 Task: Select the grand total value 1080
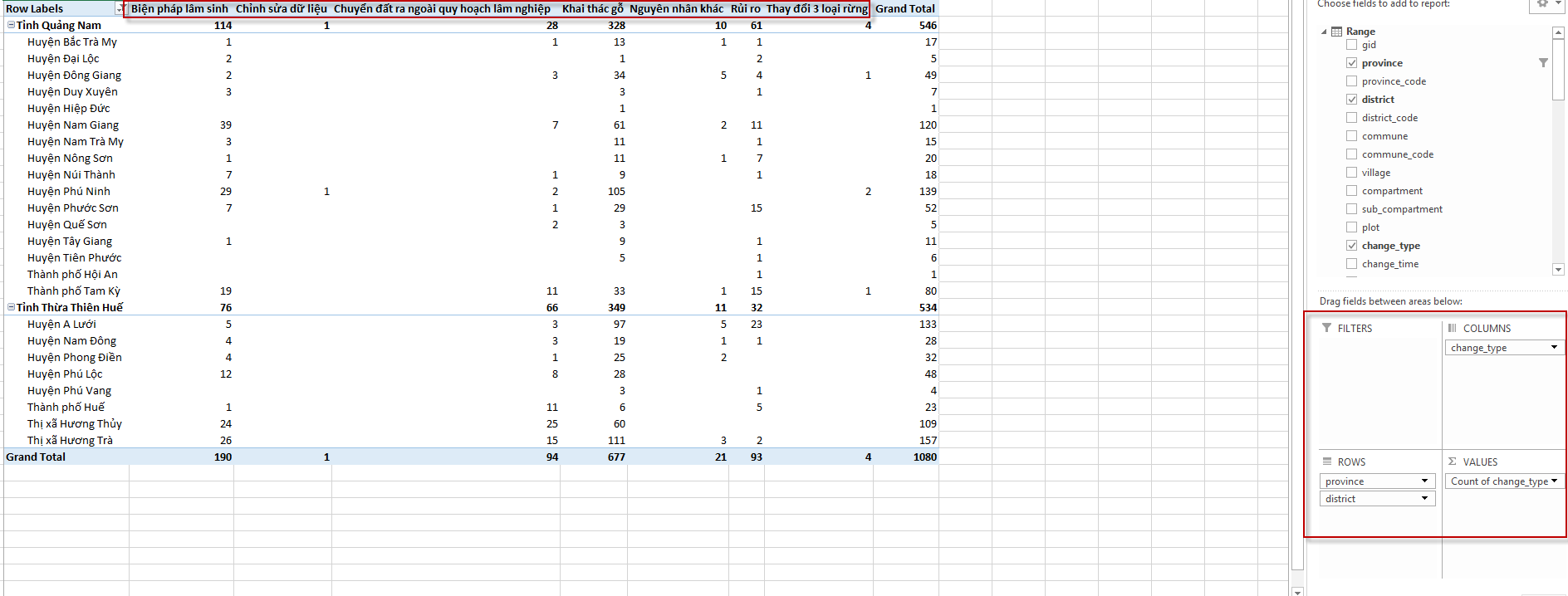tap(924, 457)
